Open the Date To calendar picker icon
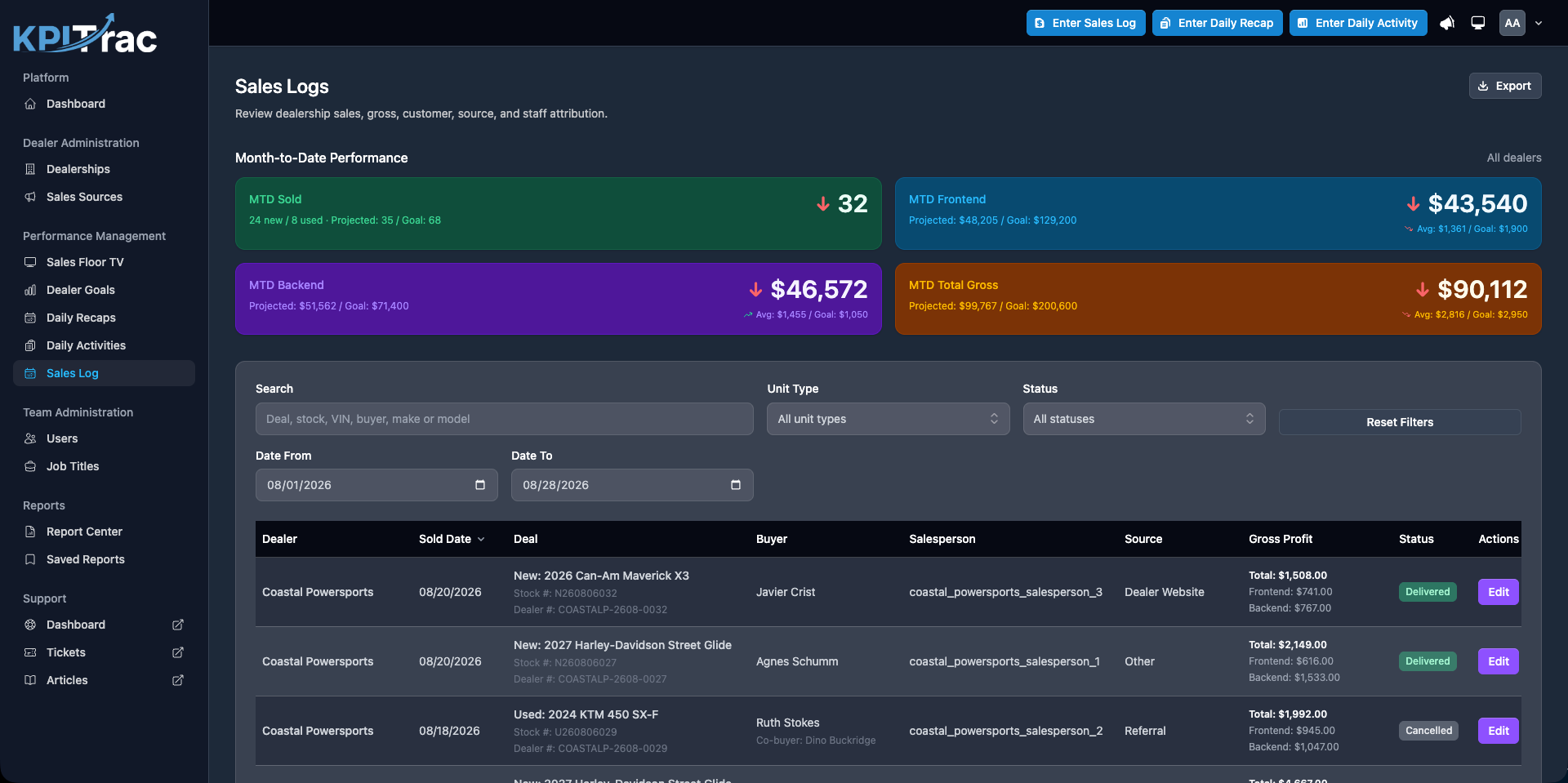1568x783 pixels. coord(736,485)
